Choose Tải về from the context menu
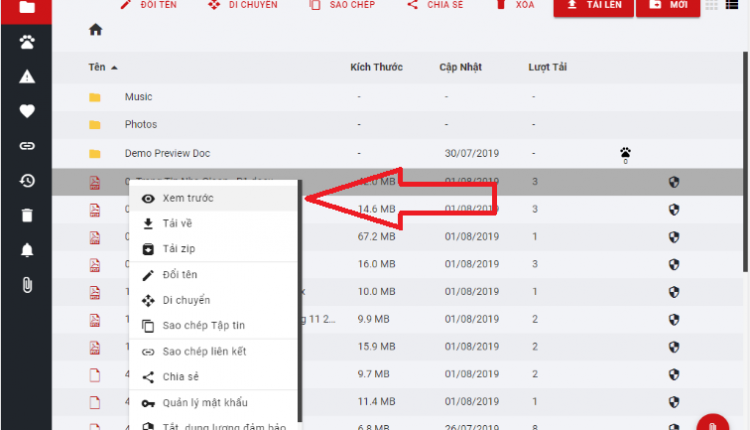750x430 pixels. 213,223
